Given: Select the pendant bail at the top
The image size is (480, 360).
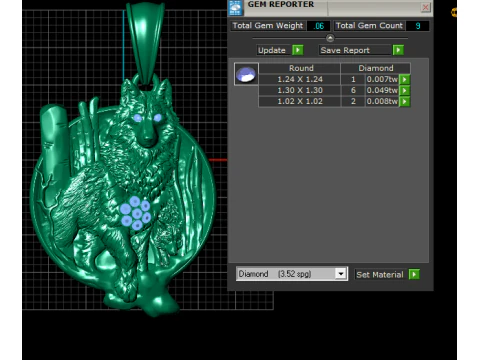Looking at the screenshot, I should click(146, 42).
